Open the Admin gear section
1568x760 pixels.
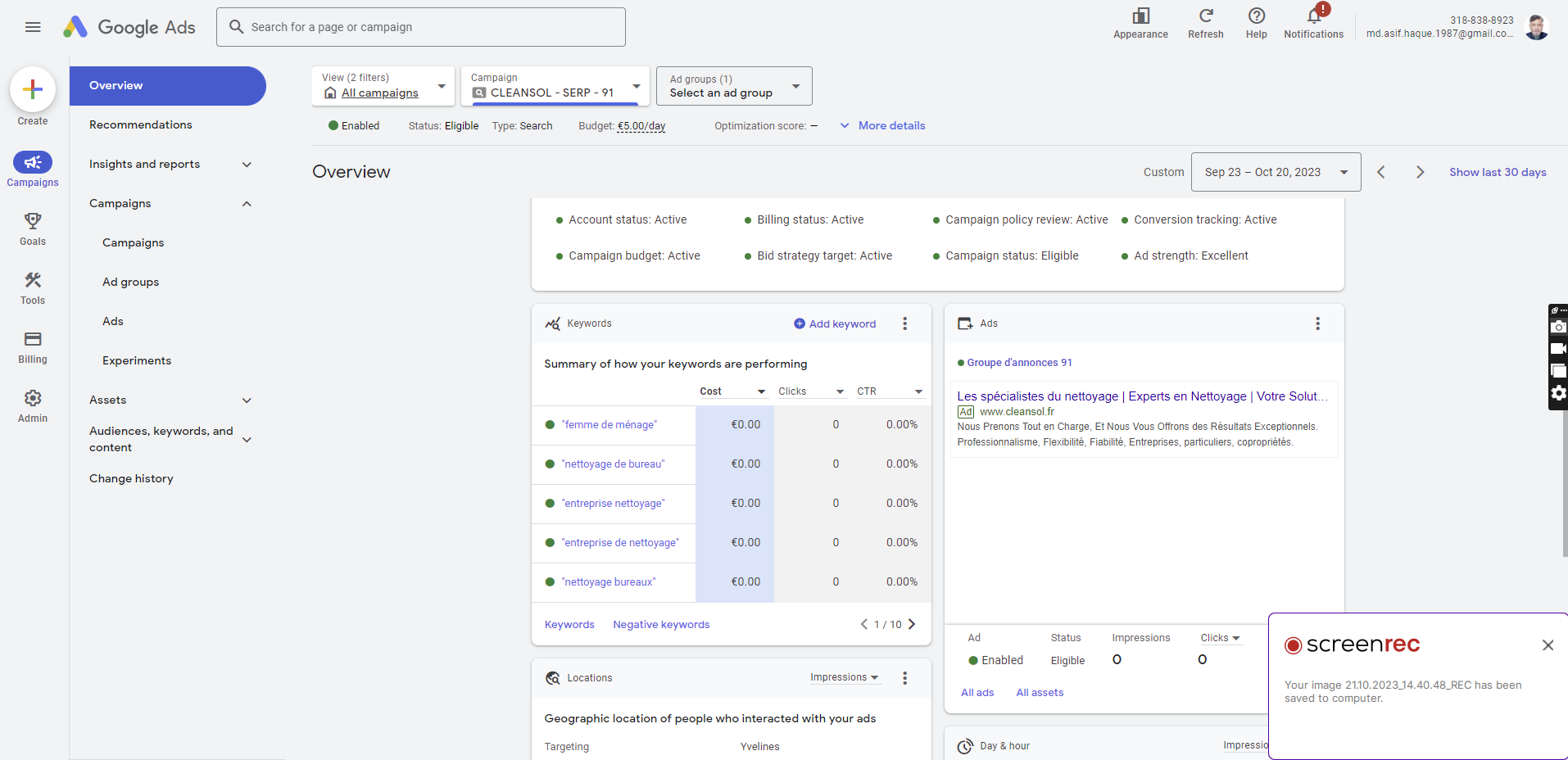pyautogui.click(x=33, y=405)
